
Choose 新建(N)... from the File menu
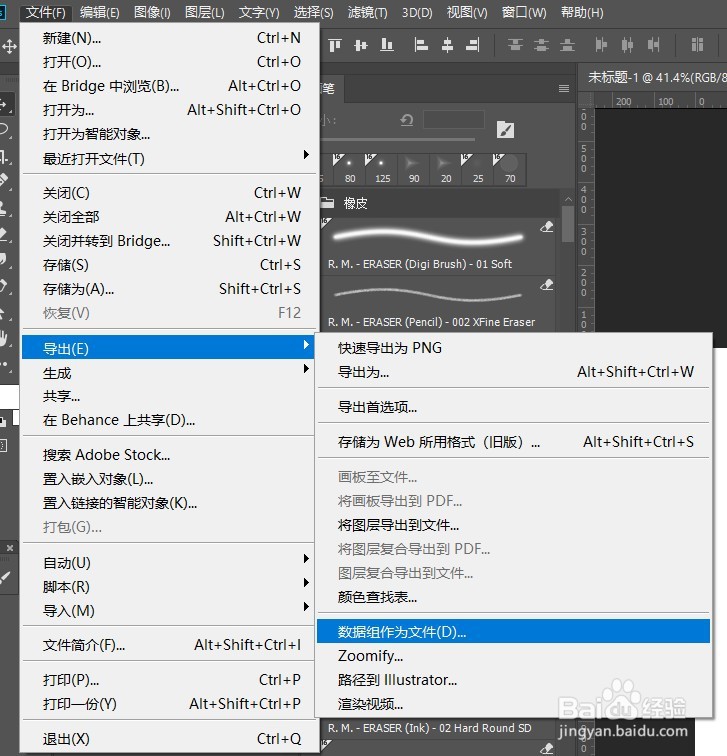[x=170, y=38]
